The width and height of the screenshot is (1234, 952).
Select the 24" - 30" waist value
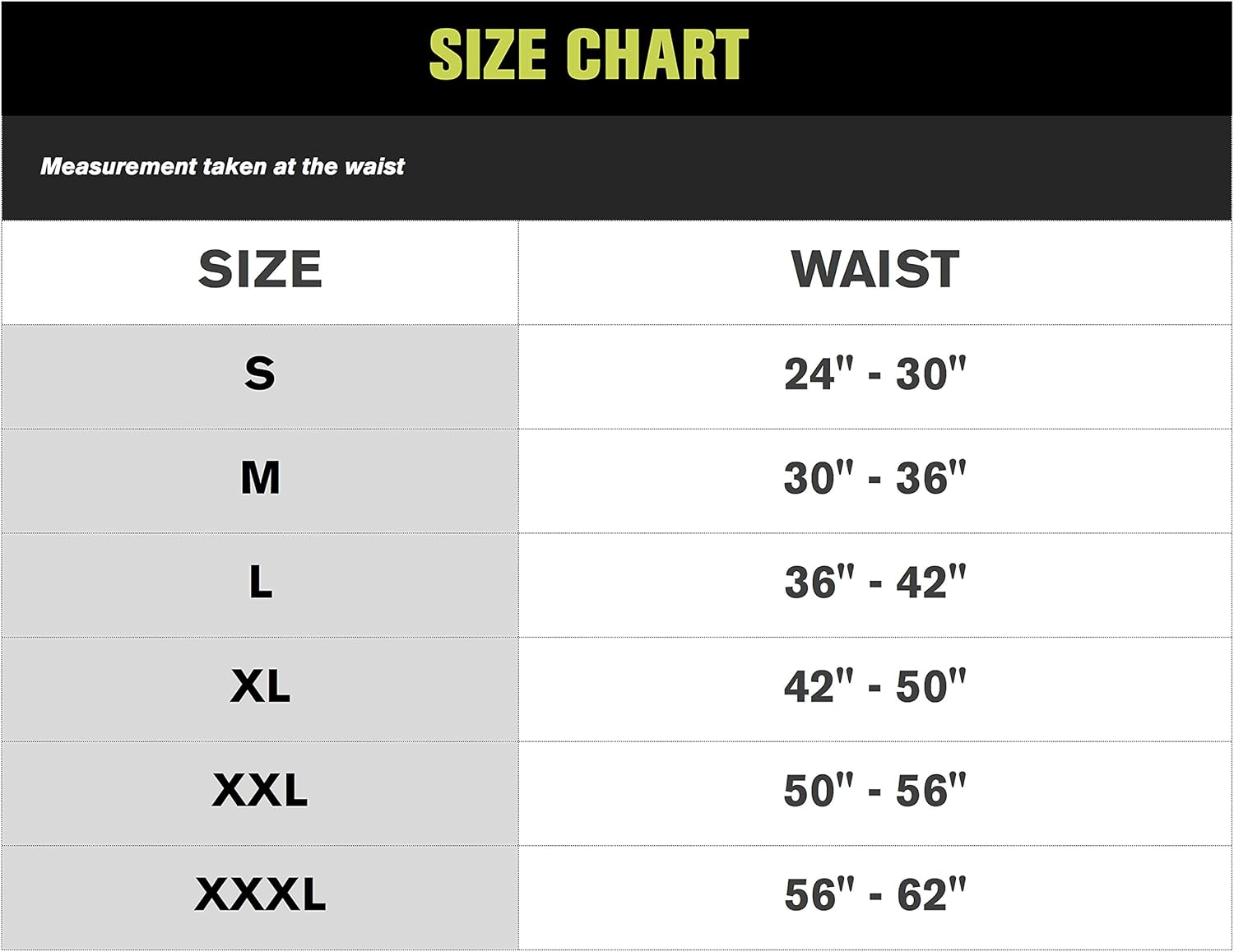pyautogui.click(x=874, y=374)
